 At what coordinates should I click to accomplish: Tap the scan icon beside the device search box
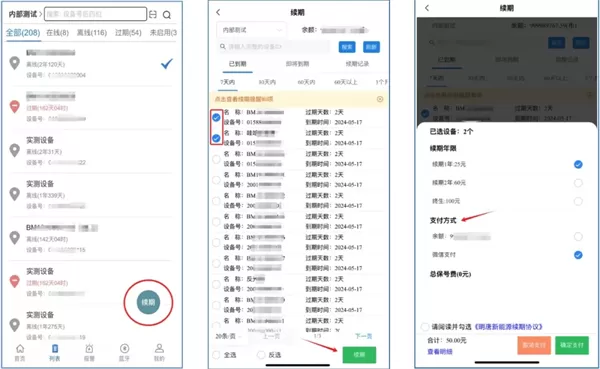pyautogui.click(x=153, y=15)
